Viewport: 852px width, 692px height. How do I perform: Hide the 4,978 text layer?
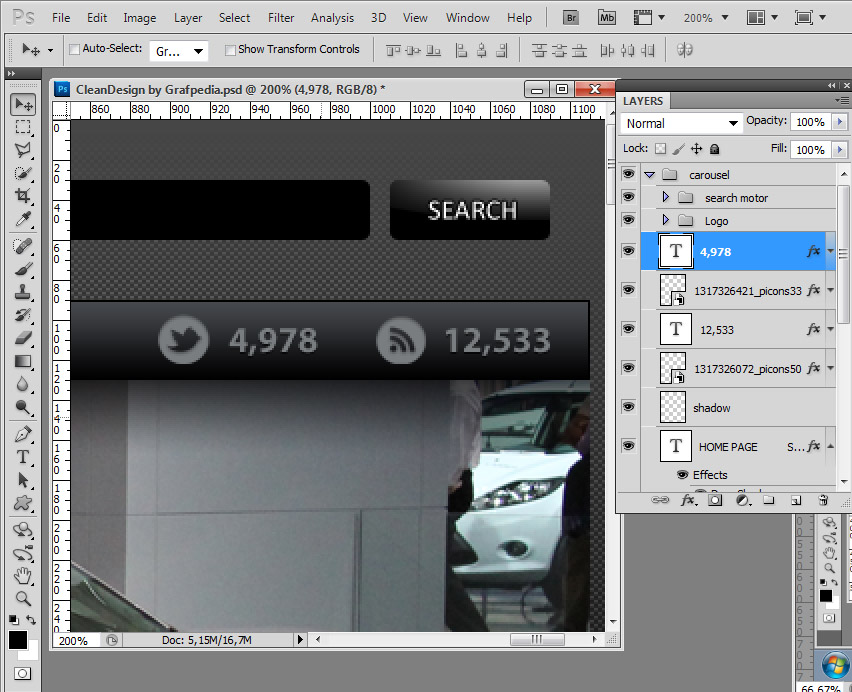[x=628, y=250]
